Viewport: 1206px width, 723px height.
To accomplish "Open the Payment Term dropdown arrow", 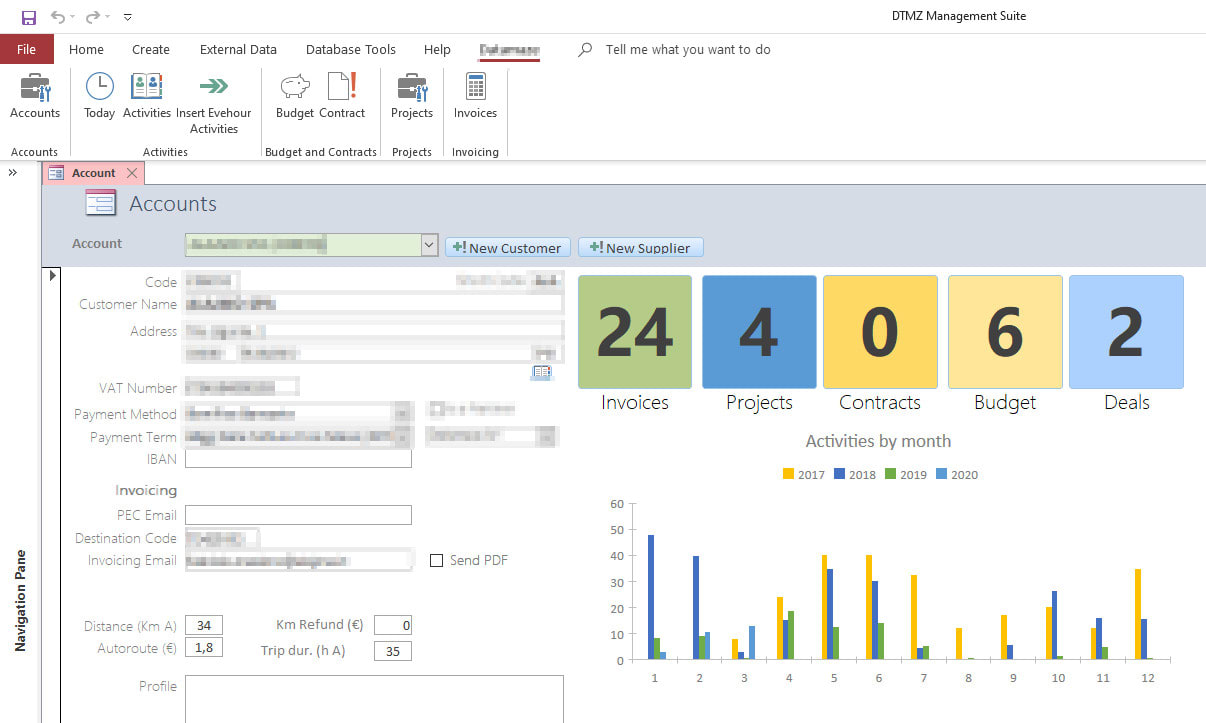I will 402,436.
